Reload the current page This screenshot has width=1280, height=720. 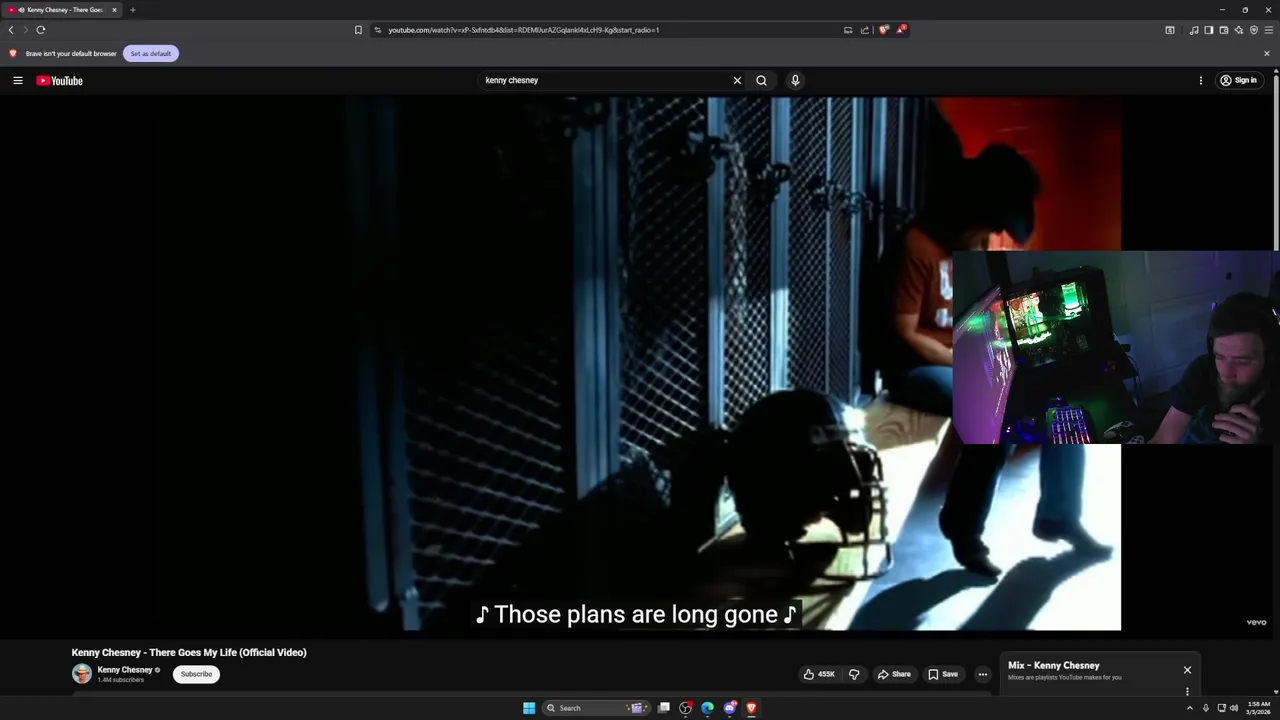(x=40, y=30)
